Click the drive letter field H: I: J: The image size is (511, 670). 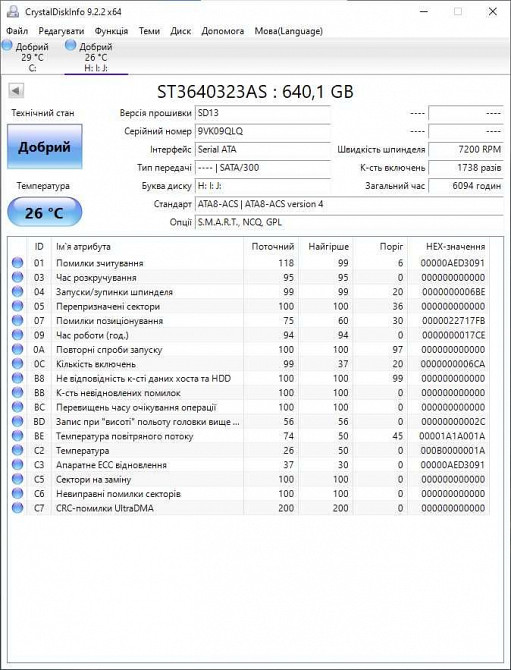[262, 186]
